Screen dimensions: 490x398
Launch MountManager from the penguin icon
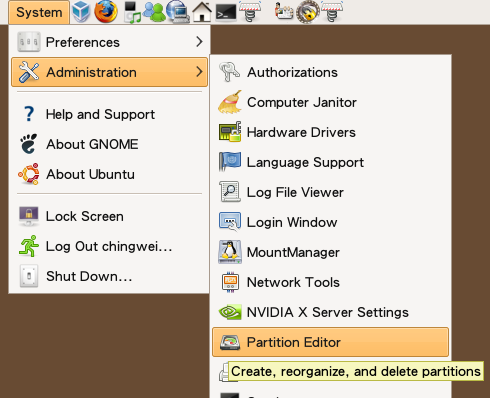click(x=230, y=252)
